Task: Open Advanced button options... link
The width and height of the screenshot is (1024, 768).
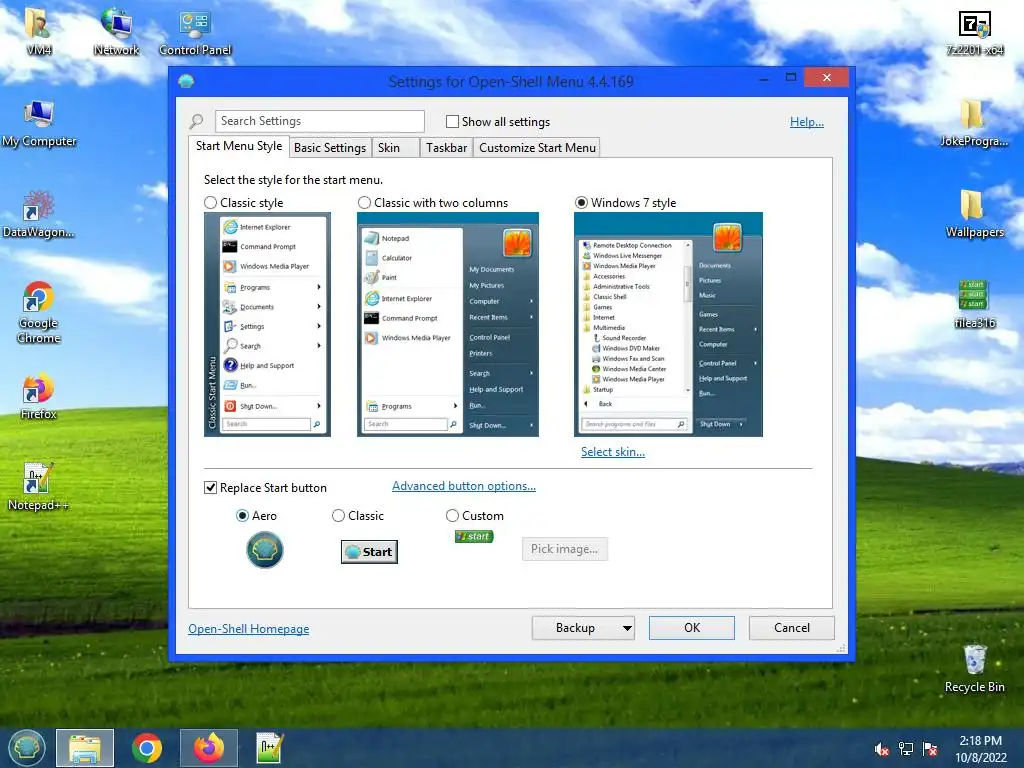Action: click(x=464, y=486)
